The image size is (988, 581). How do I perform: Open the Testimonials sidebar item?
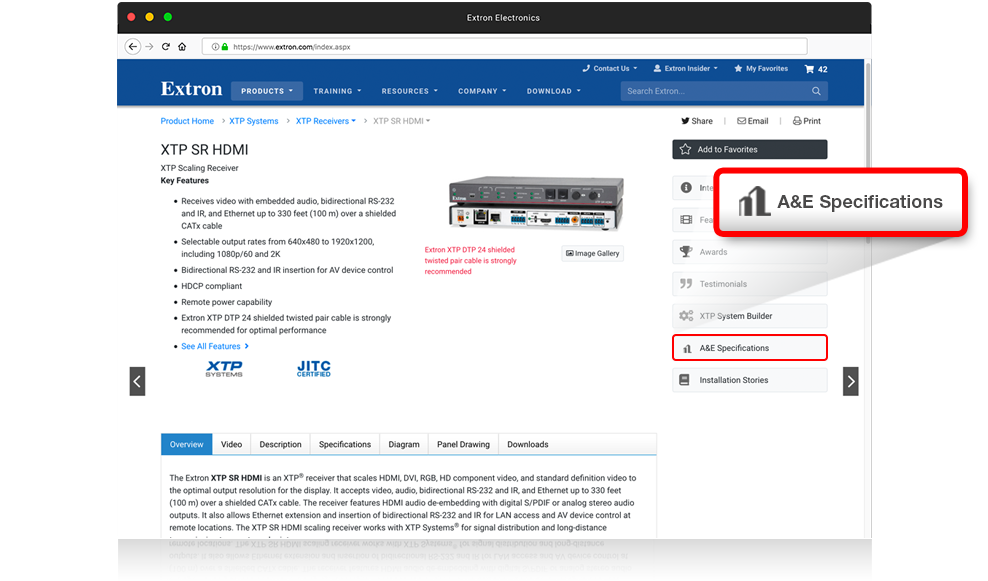[x=749, y=284]
